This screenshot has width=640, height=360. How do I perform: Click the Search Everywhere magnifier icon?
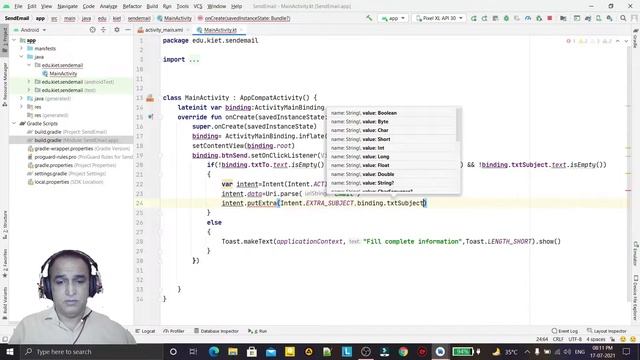(623, 18)
